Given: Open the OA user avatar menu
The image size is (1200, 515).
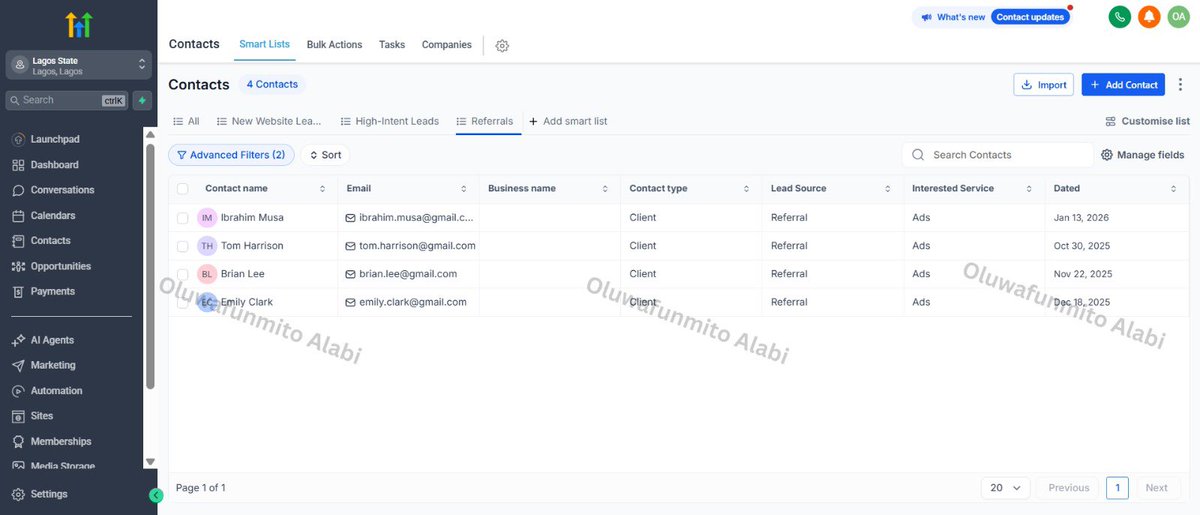Looking at the screenshot, I should [1178, 17].
